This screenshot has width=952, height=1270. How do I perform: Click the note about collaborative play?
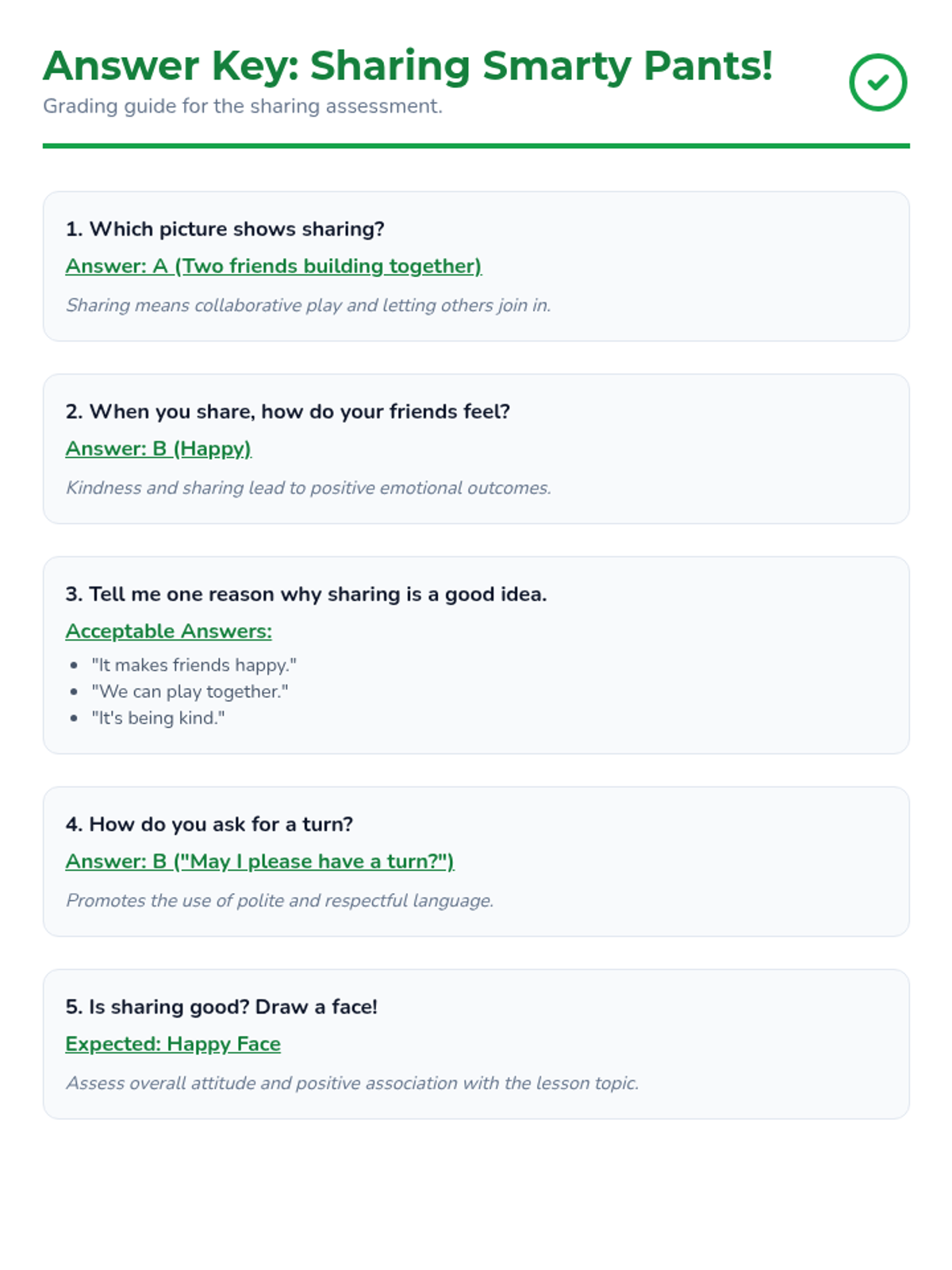(308, 306)
